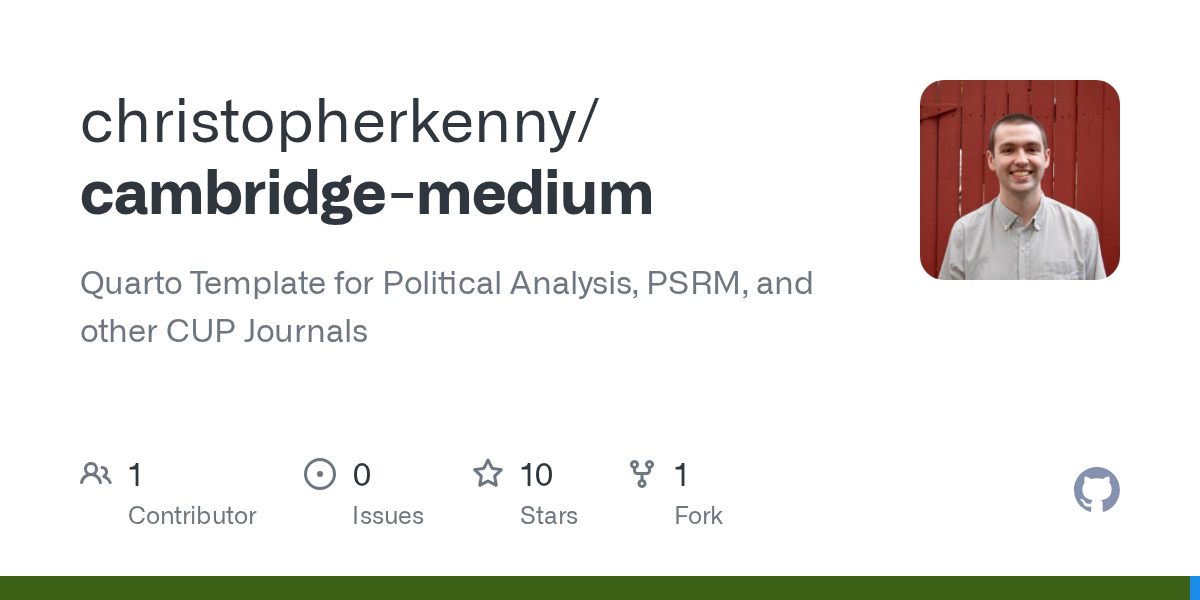Viewport: 1200px width, 600px height.
Task: Open the profile avatar photo
Action: [1019, 180]
